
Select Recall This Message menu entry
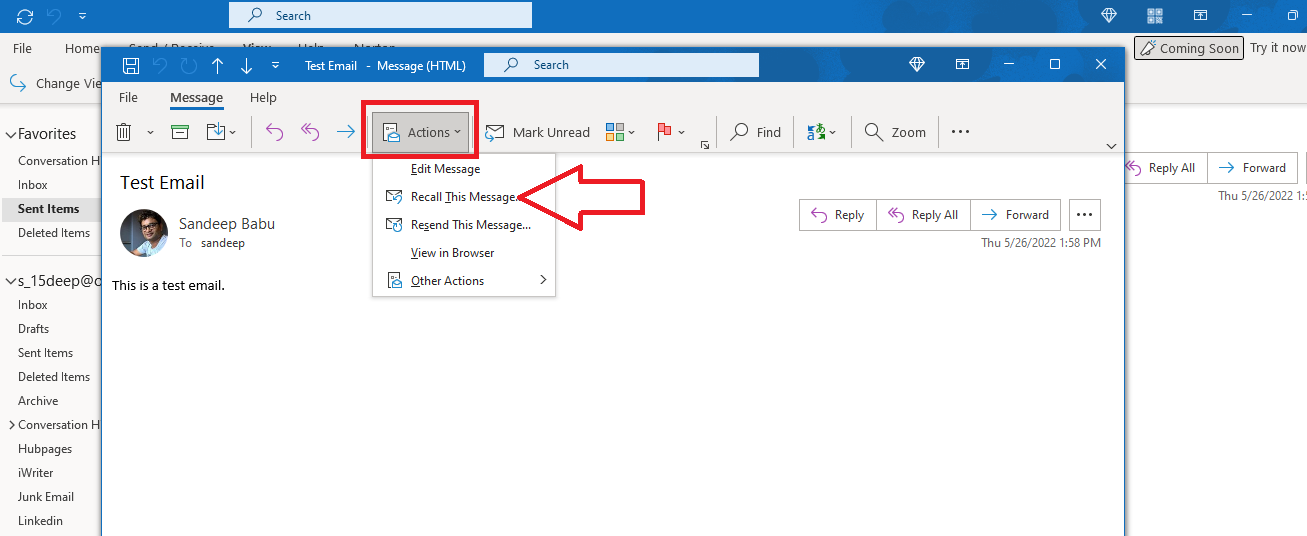464,197
